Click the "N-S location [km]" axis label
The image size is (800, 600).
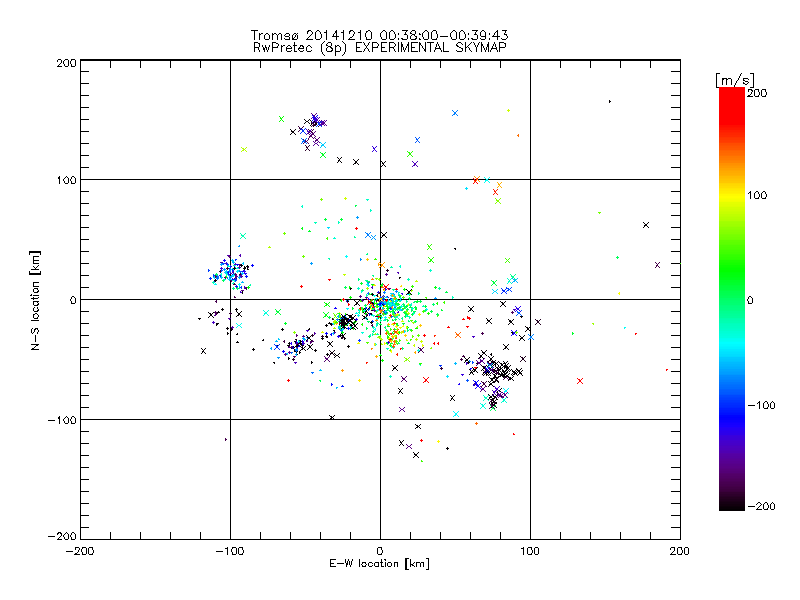[35, 301]
